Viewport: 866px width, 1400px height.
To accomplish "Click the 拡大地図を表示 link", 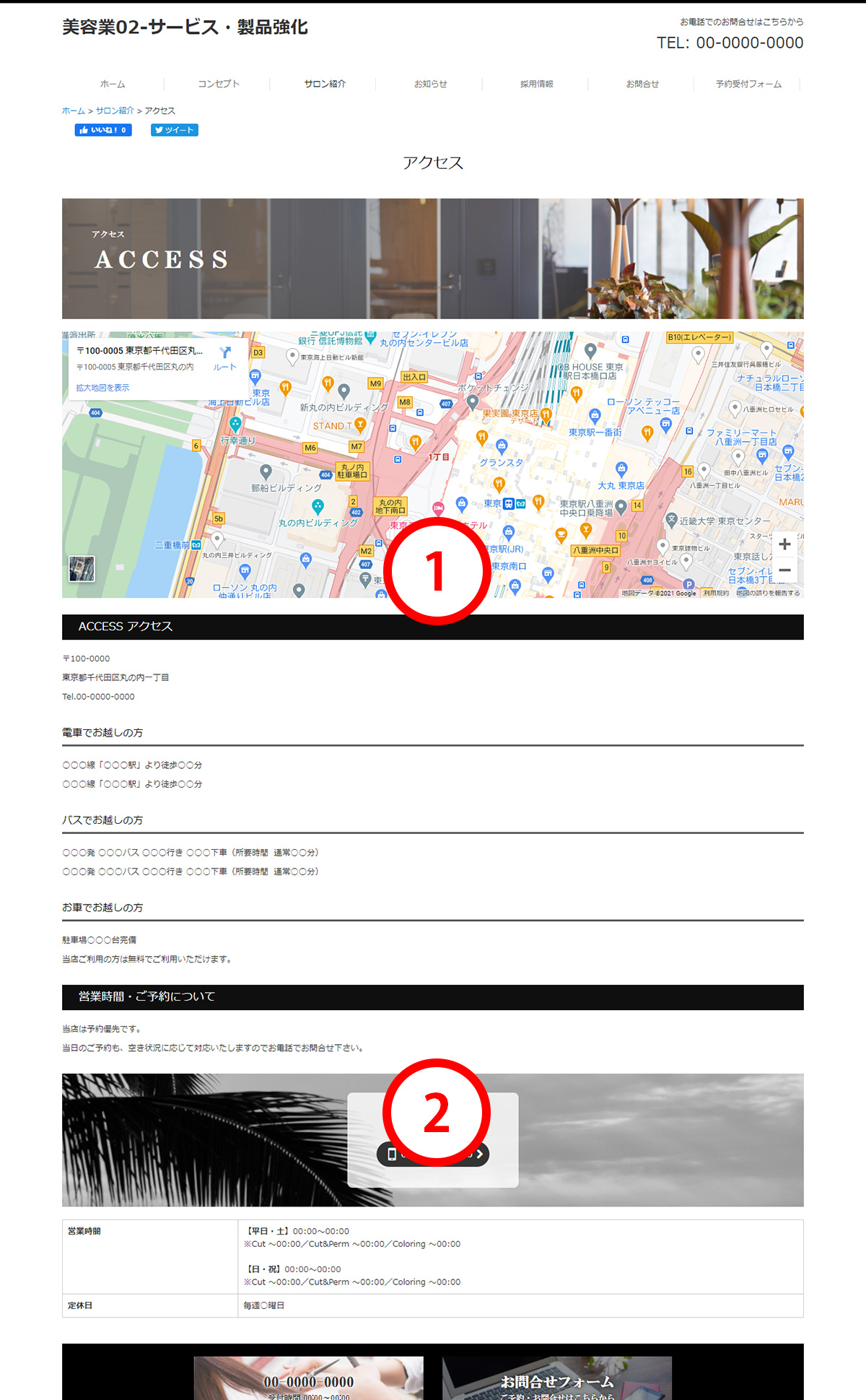I will coord(102,388).
